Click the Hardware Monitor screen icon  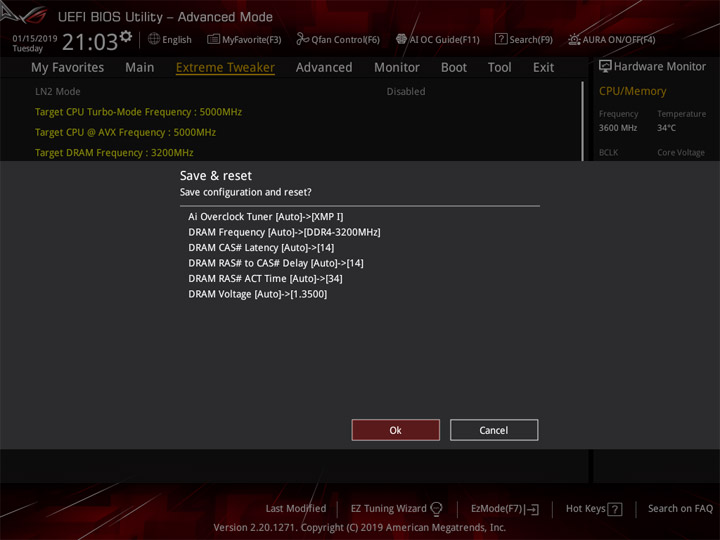(x=605, y=67)
